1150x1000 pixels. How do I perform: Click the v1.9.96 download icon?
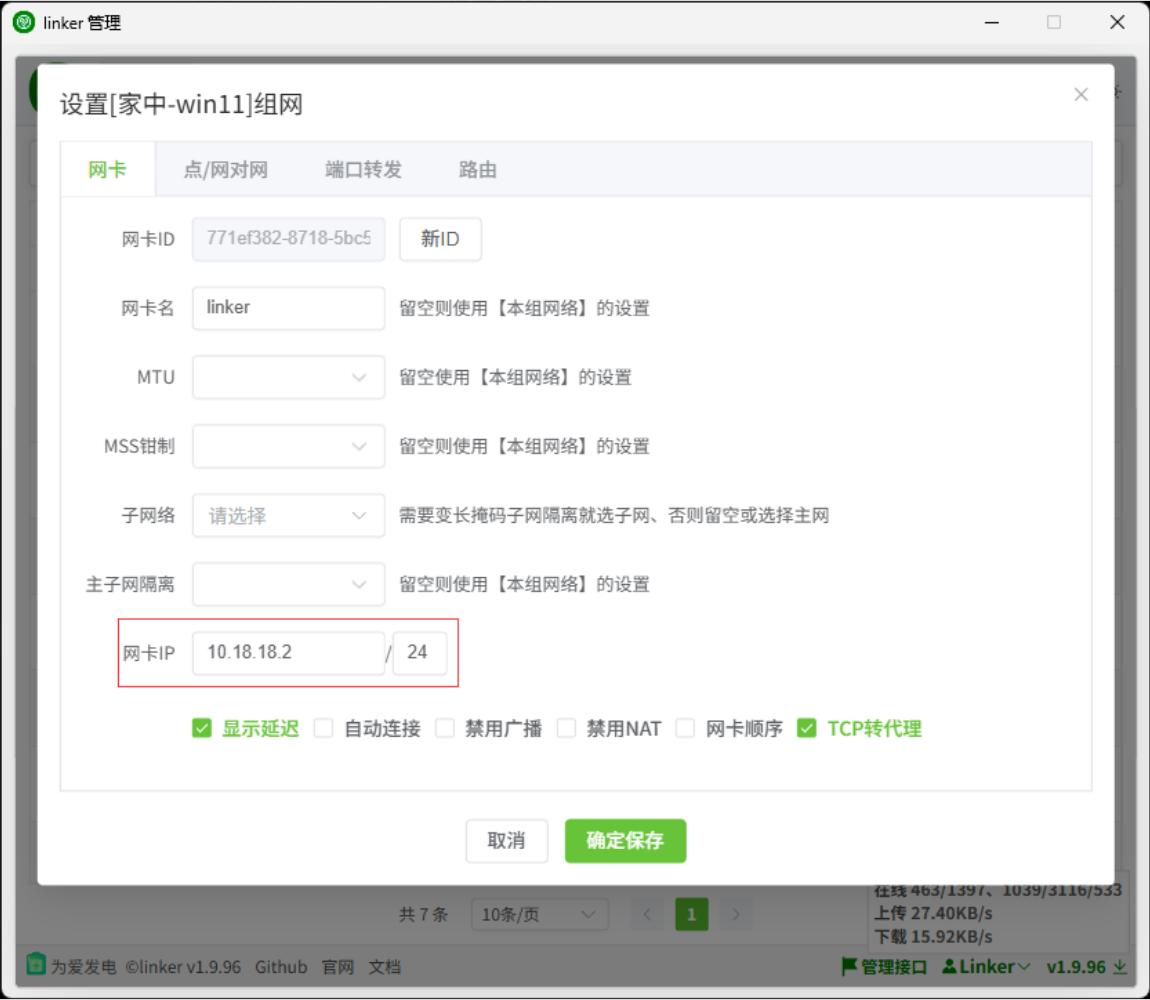click(1120, 967)
